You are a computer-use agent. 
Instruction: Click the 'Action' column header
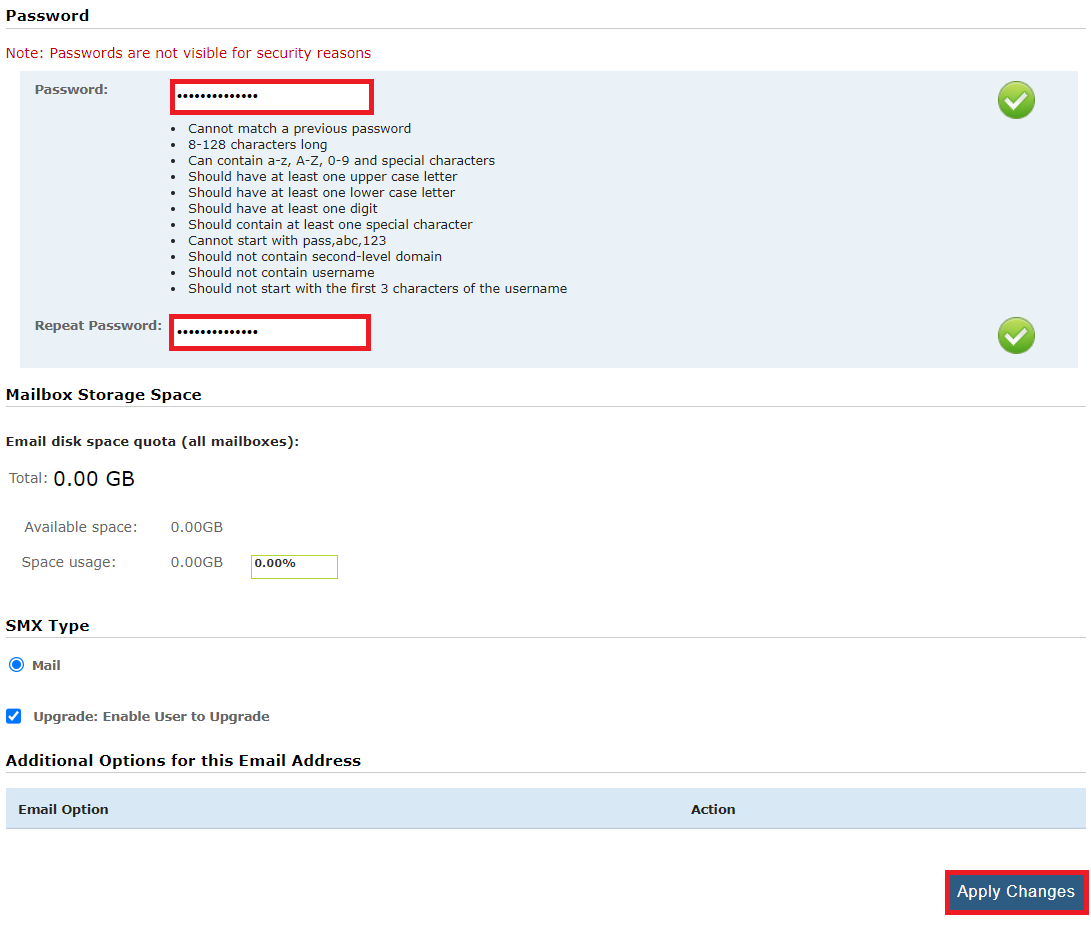[x=712, y=809]
